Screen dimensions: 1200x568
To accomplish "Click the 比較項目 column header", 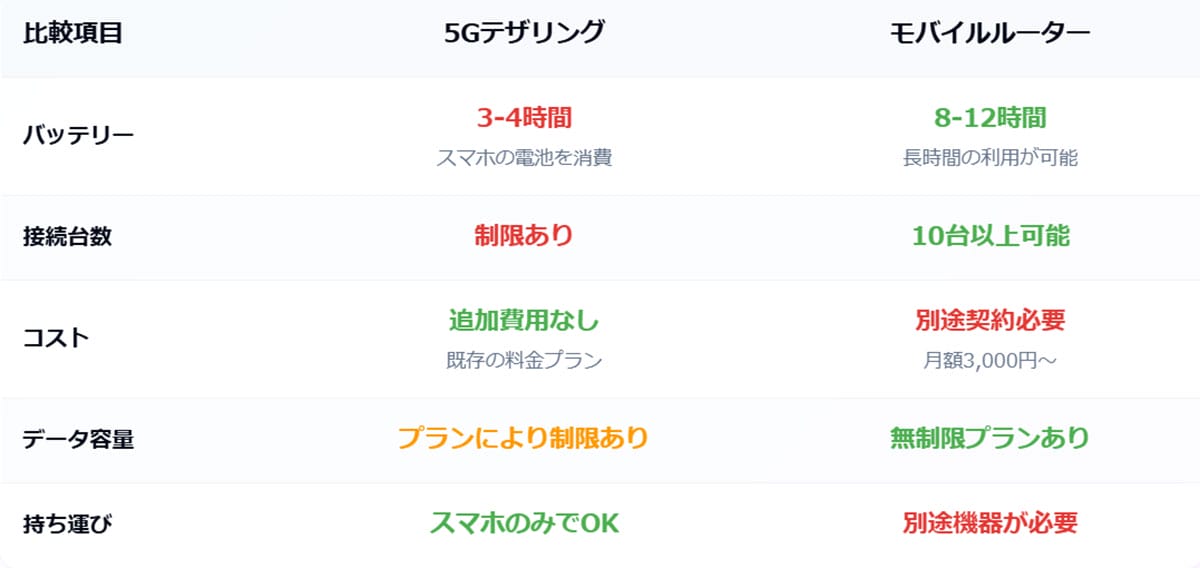I will pos(72,33).
